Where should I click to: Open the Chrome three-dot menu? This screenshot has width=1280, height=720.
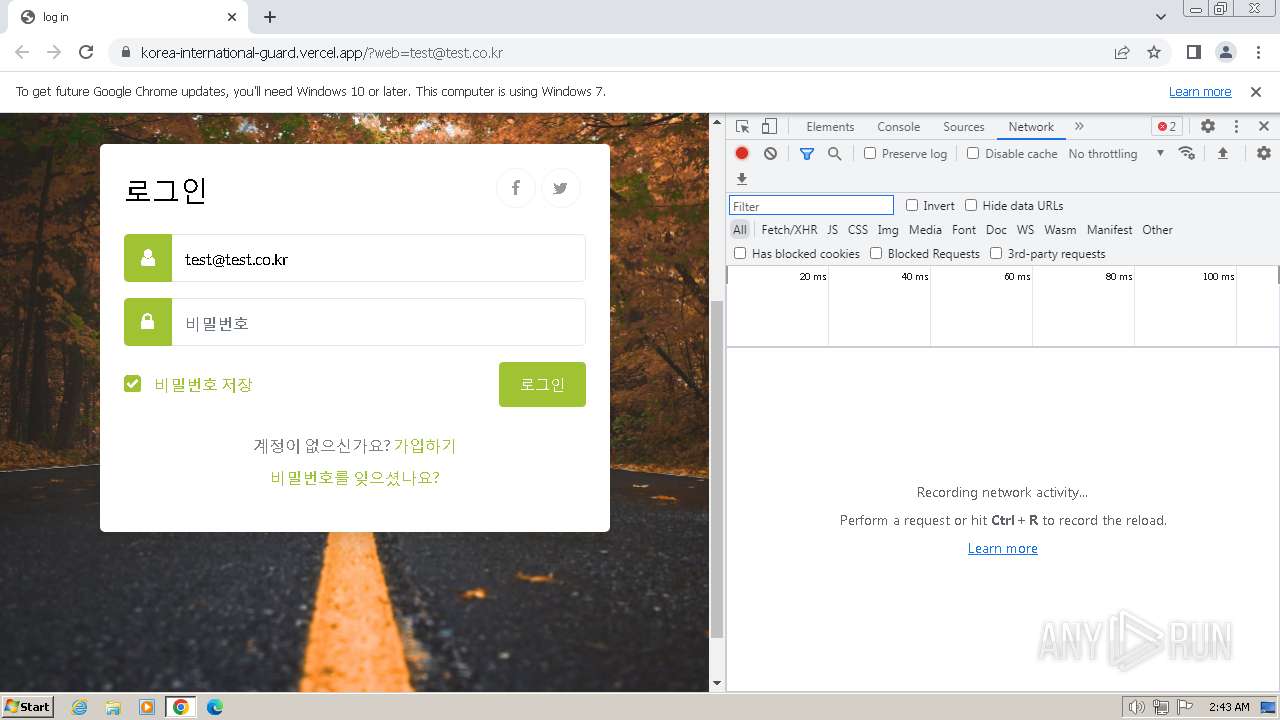coord(1257,52)
